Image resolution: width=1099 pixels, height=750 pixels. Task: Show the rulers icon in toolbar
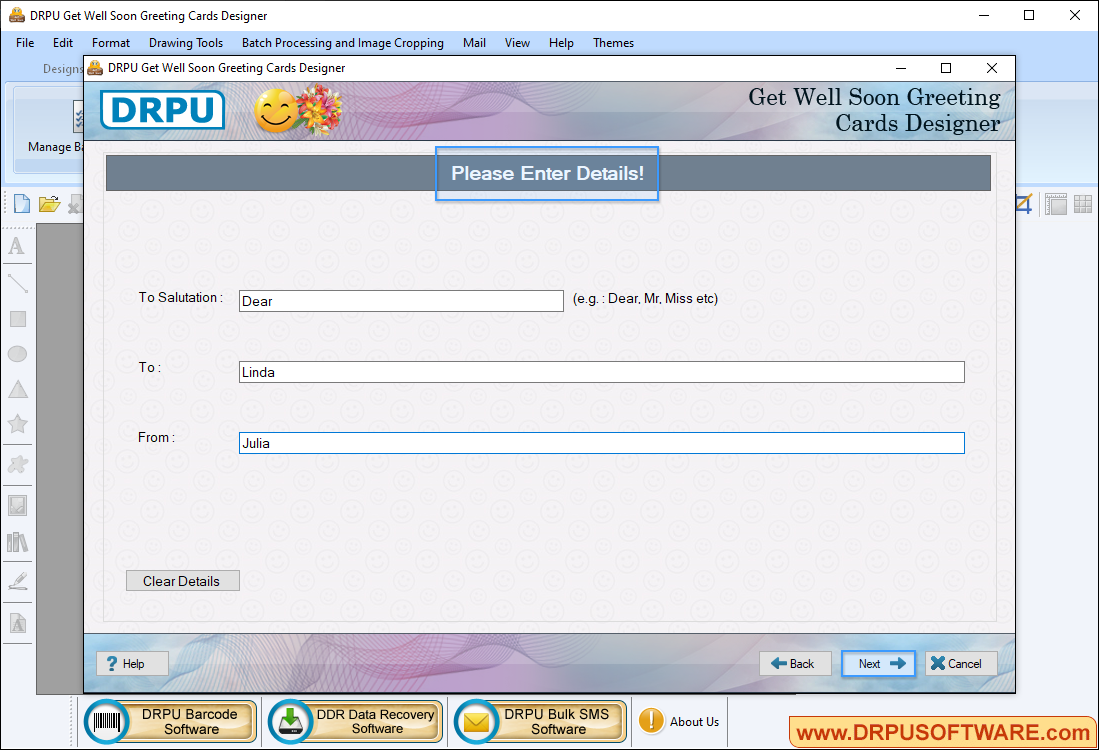point(1056,204)
